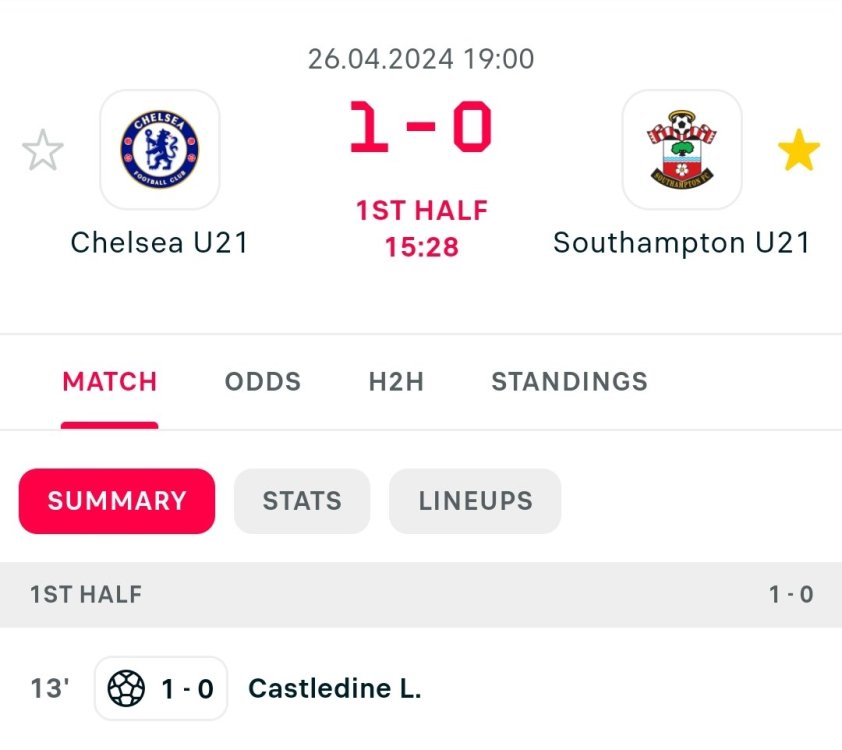Select the Southampton U21 team name

coord(682,243)
